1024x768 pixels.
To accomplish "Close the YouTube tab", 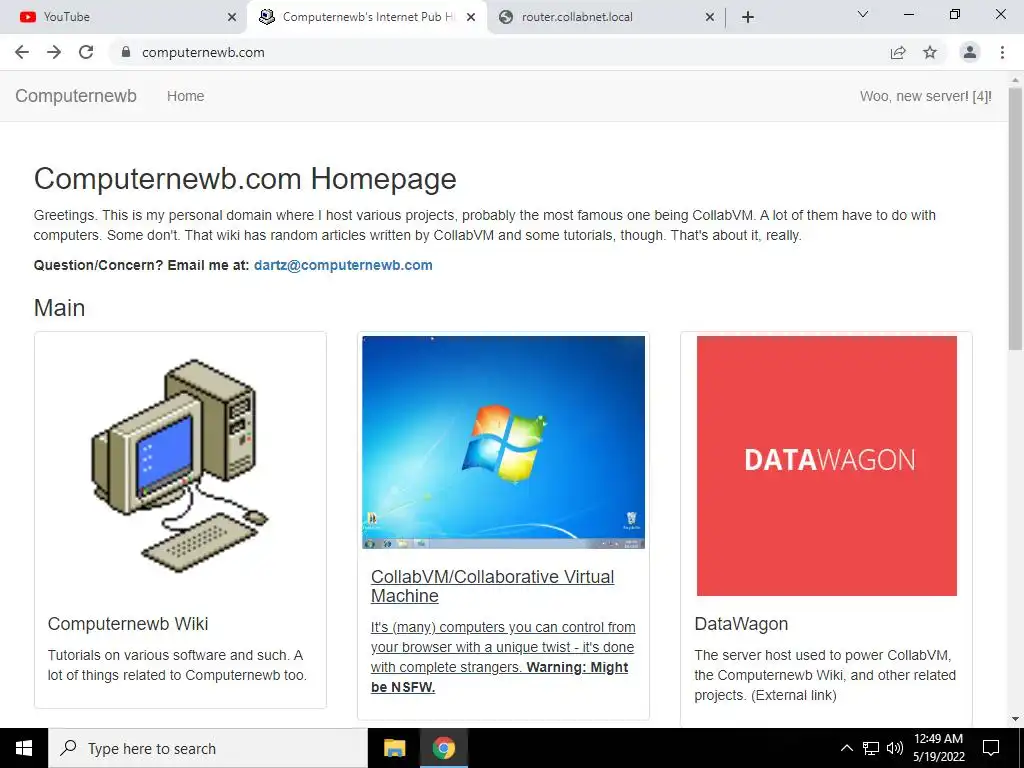I will click(232, 17).
